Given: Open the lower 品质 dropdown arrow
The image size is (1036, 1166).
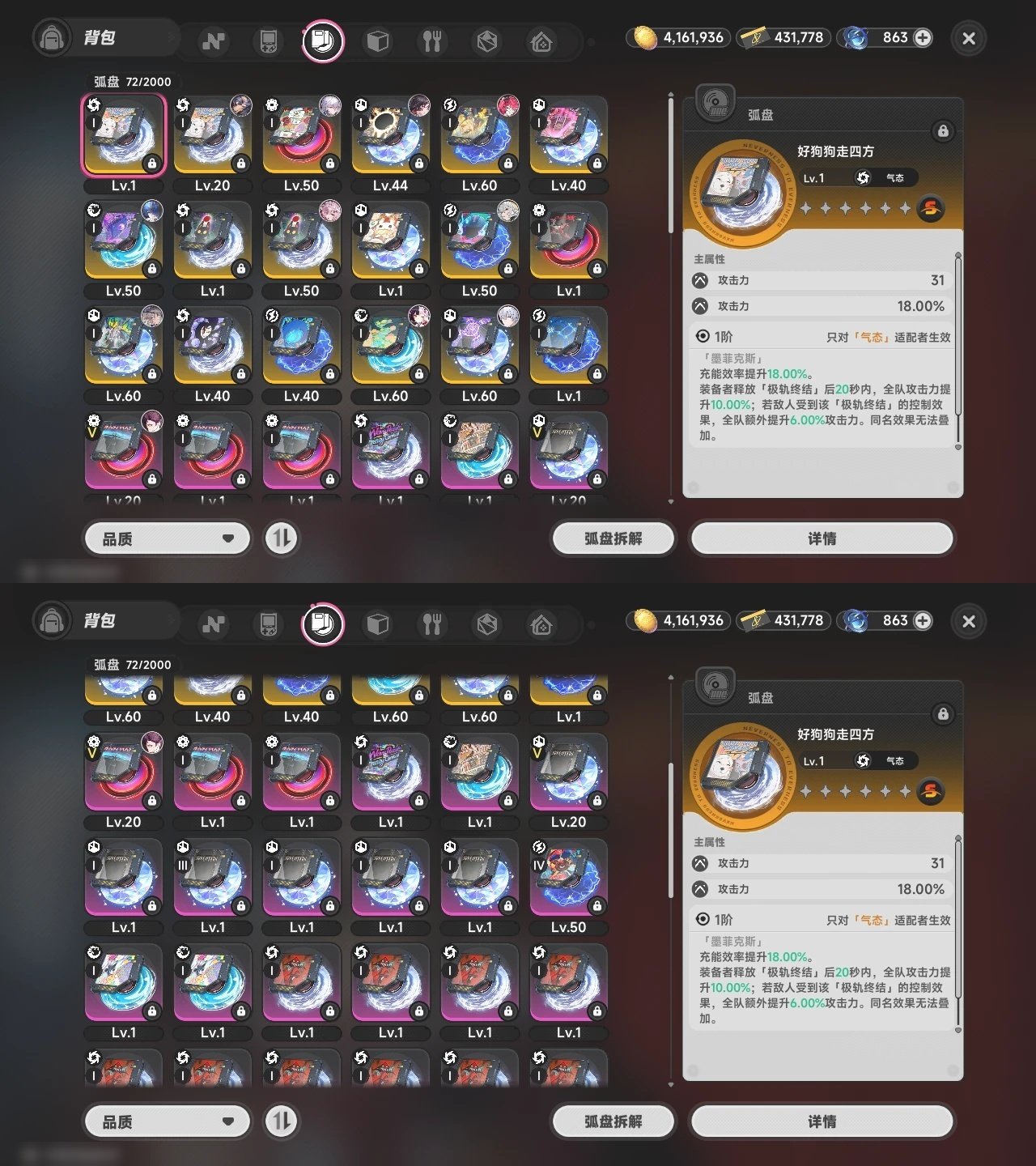Looking at the screenshot, I should pyautogui.click(x=228, y=1121).
